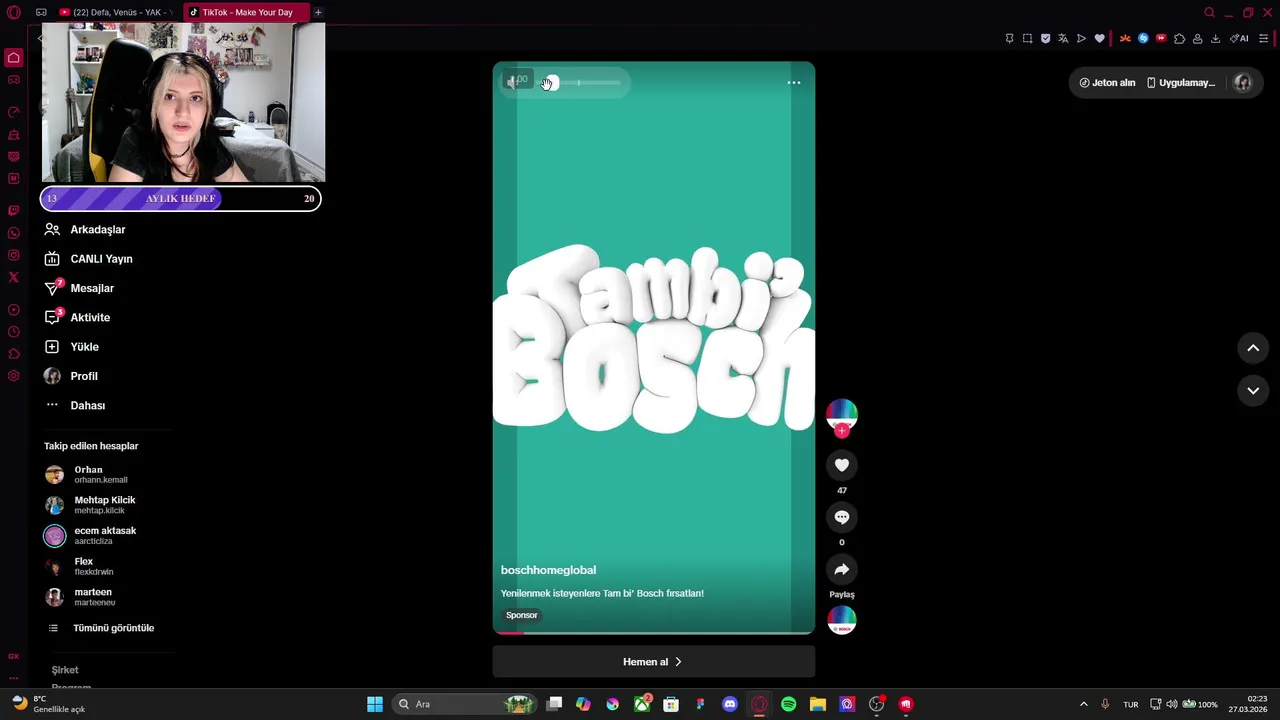Switch to the YouTube Defa, Venüs tab

(x=116, y=13)
